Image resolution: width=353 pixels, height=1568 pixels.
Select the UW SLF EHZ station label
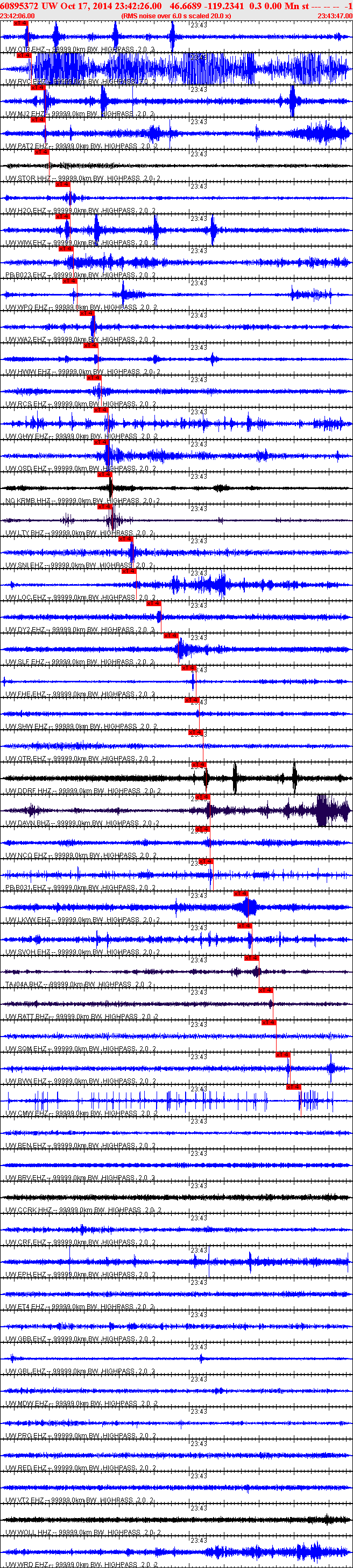[80, 662]
